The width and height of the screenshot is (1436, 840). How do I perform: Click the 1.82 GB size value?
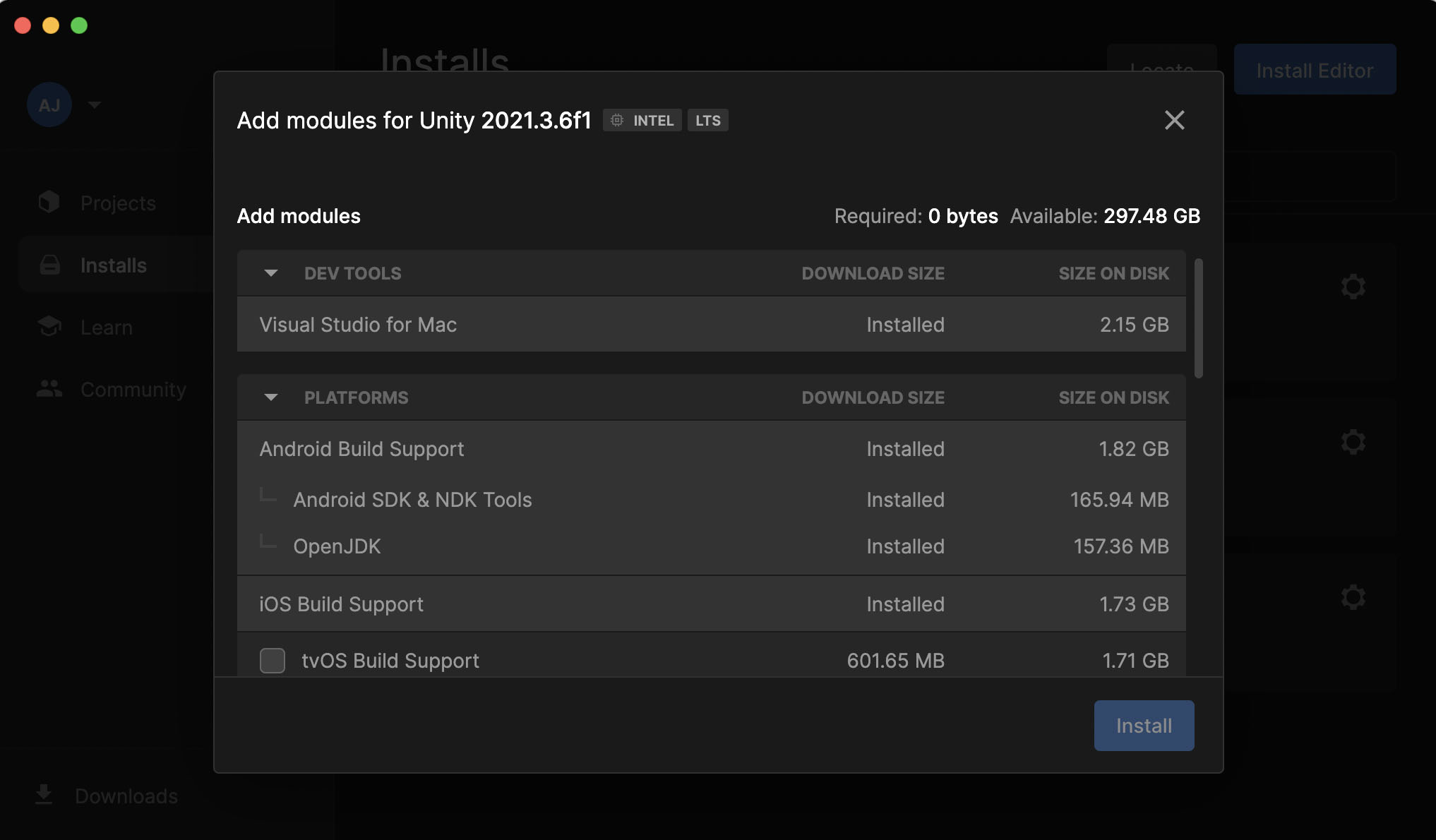(x=1134, y=449)
